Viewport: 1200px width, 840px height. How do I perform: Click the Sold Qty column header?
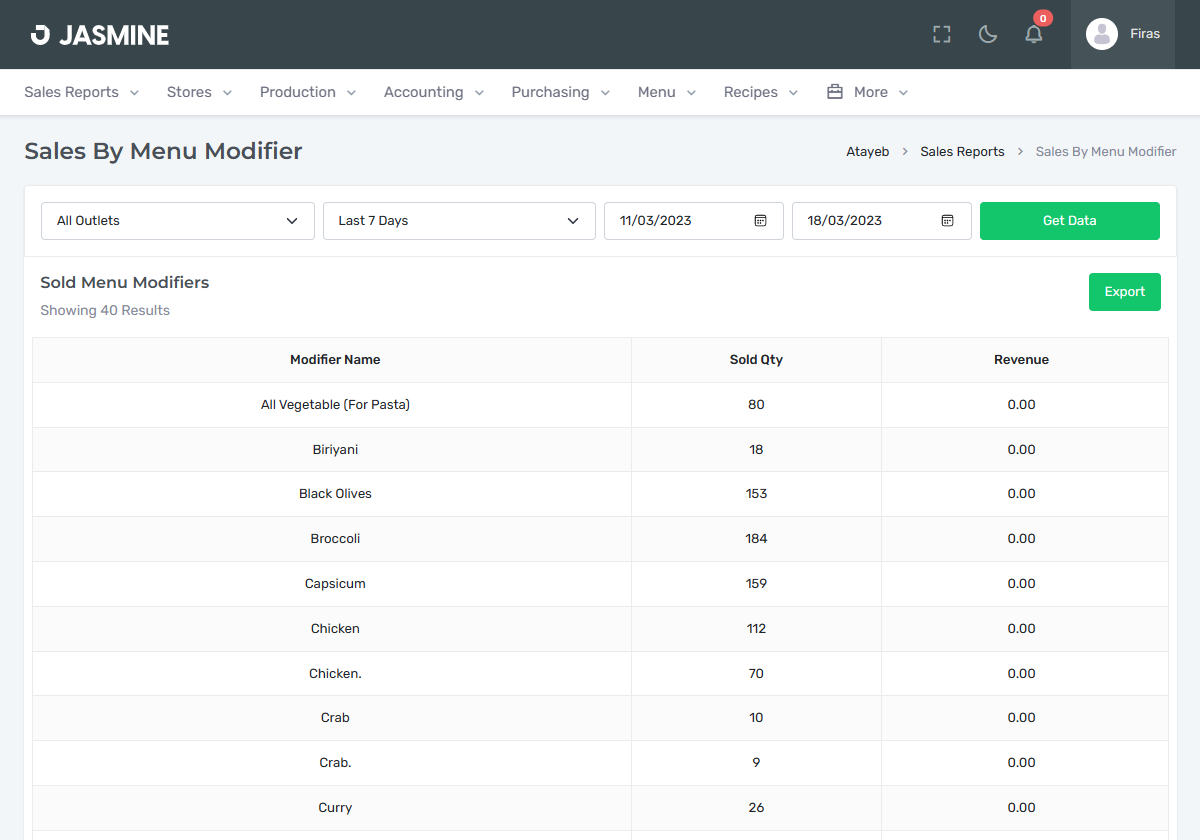[756, 360]
